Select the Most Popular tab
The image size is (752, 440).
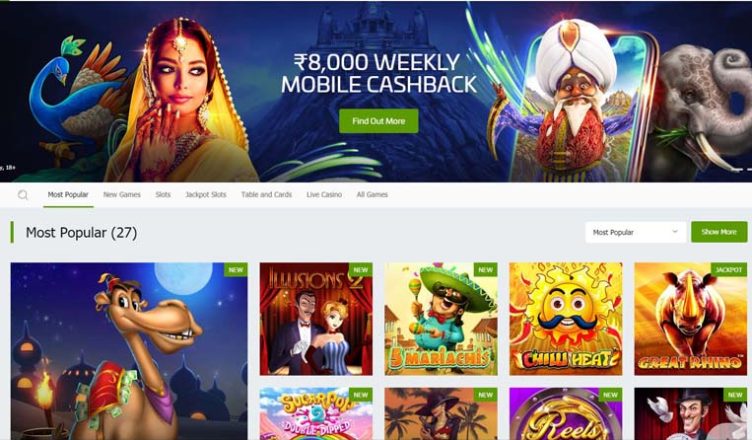(x=68, y=194)
